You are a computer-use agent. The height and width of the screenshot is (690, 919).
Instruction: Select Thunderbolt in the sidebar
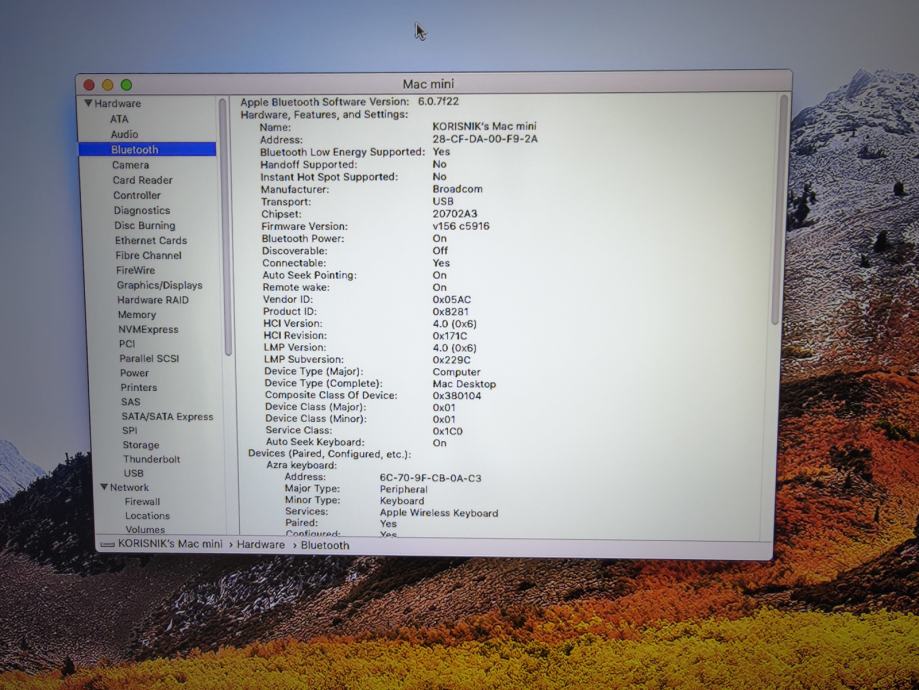151,459
